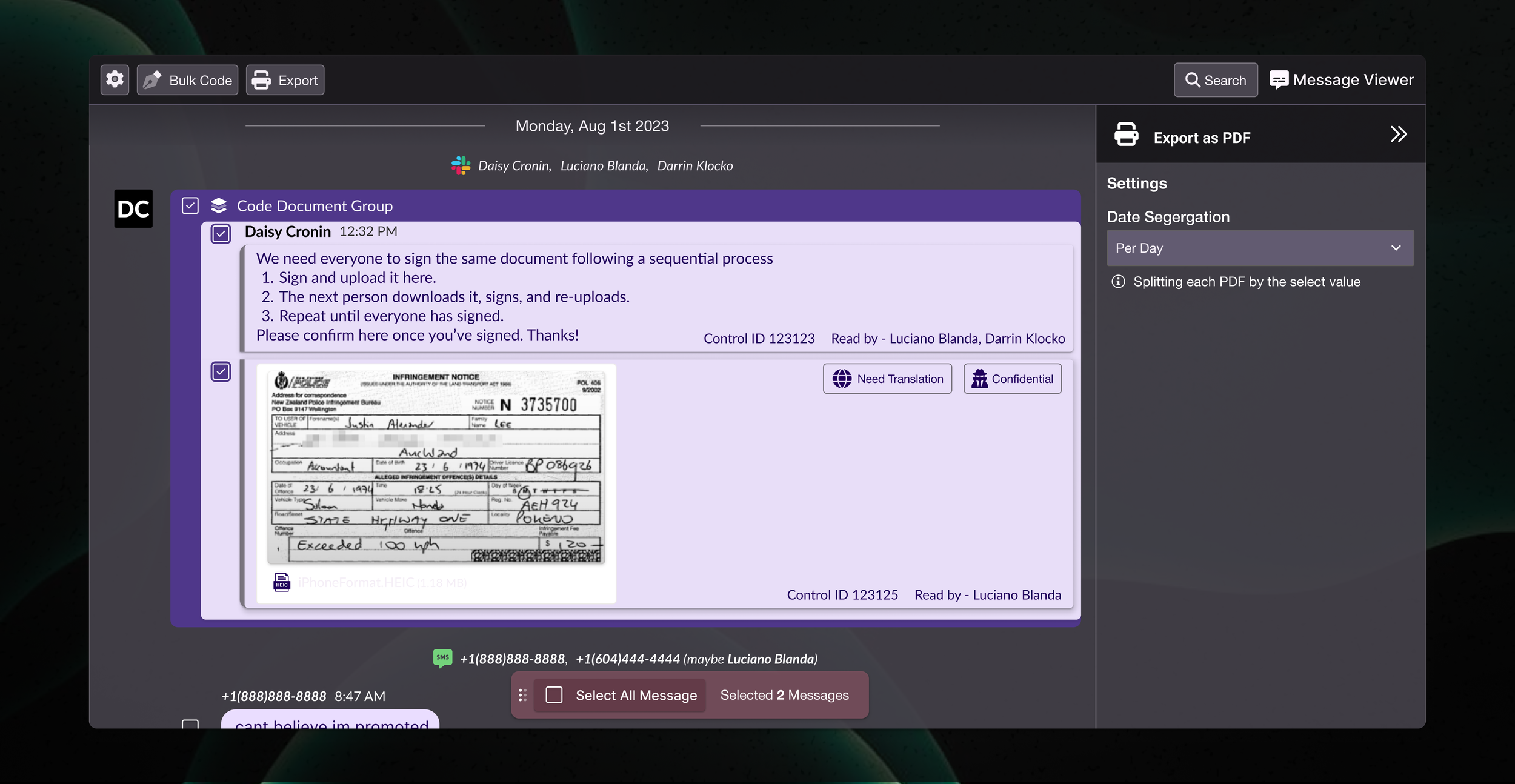Click "Please confirm here once you've signed" line
The image size is (1515, 784).
point(418,335)
